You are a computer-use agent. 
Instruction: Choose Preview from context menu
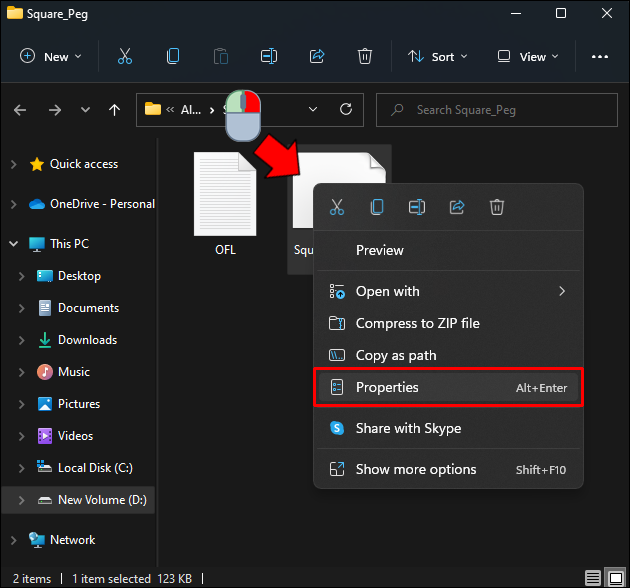tap(448, 250)
